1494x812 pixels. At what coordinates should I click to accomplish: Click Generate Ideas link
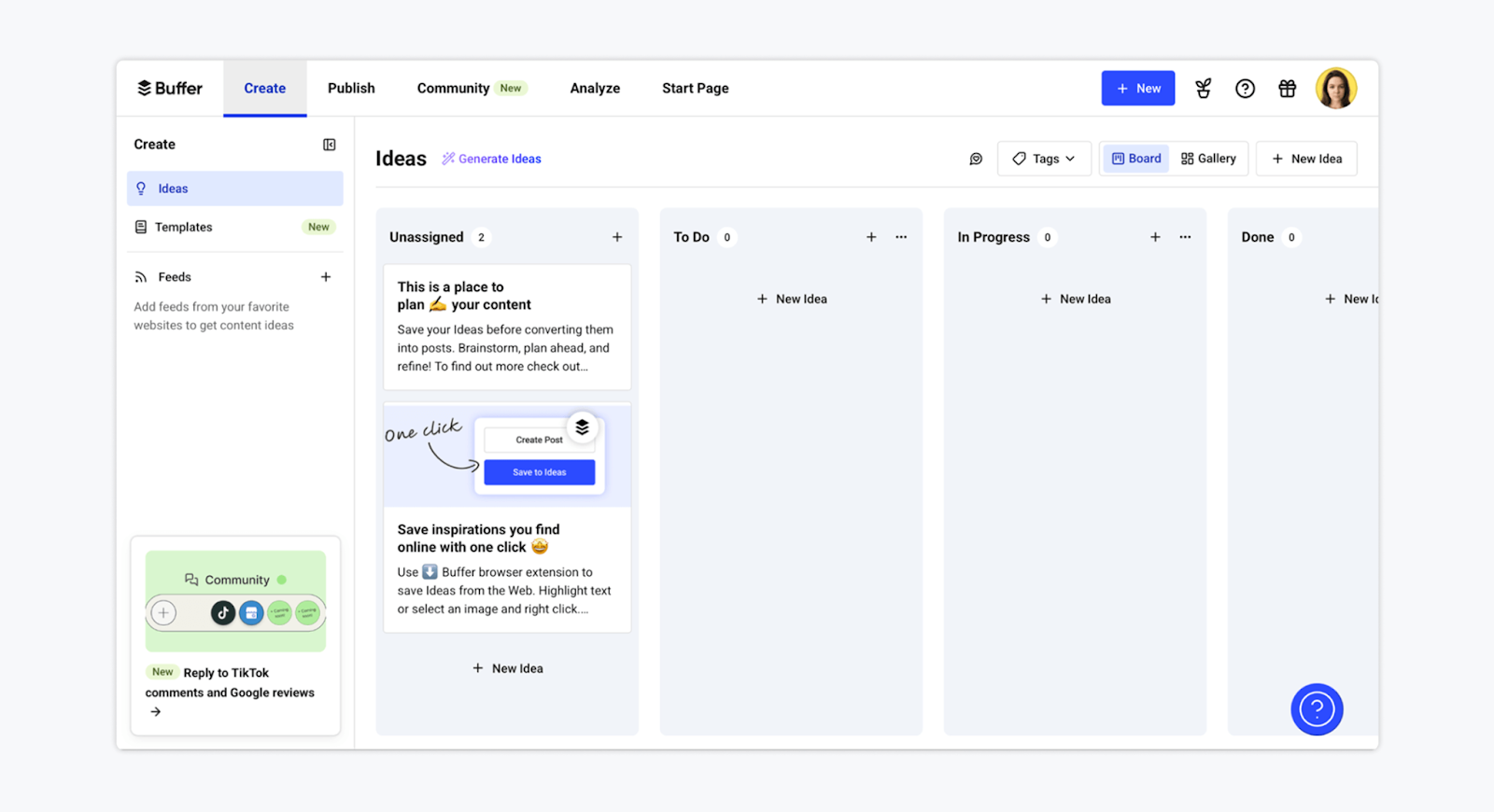[x=492, y=159]
